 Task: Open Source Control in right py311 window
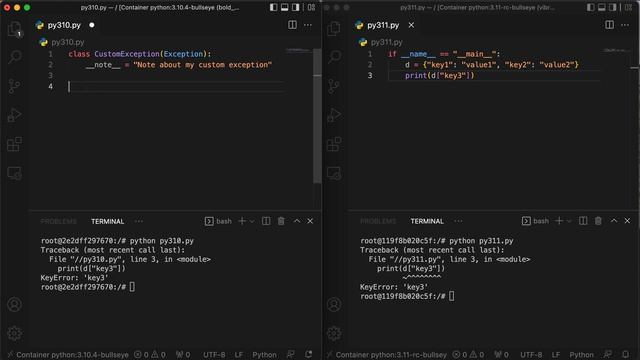pos(334,86)
